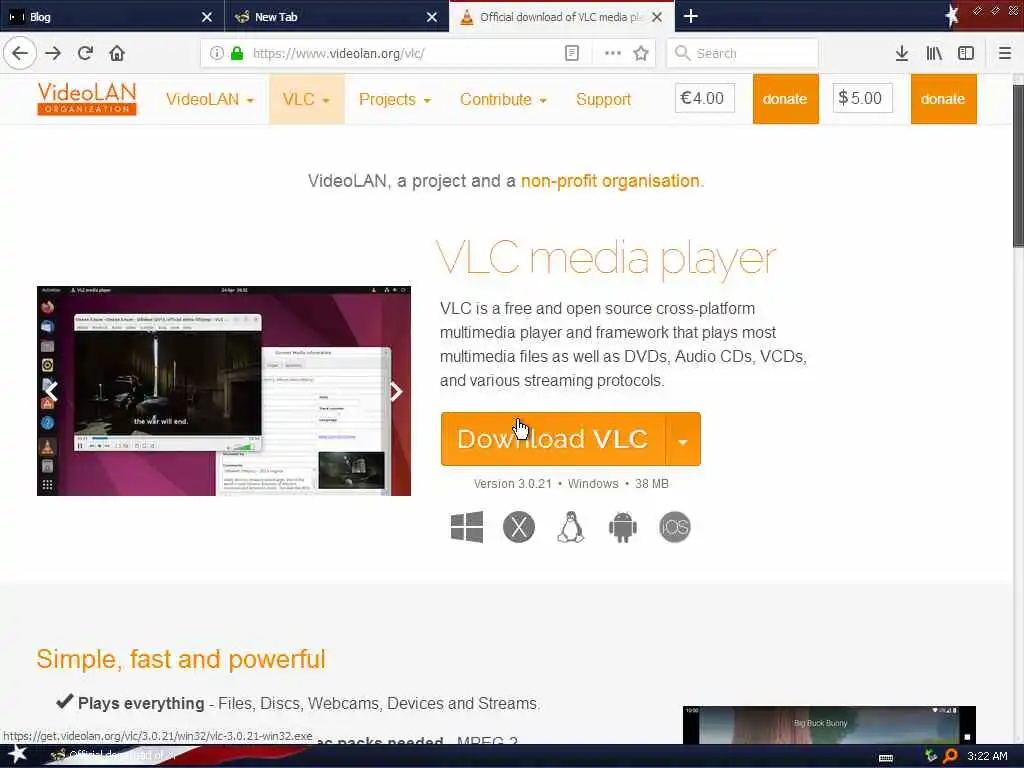This screenshot has height=768, width=1024.
Task: Click donate button next to $5.00
Action: 943,99
